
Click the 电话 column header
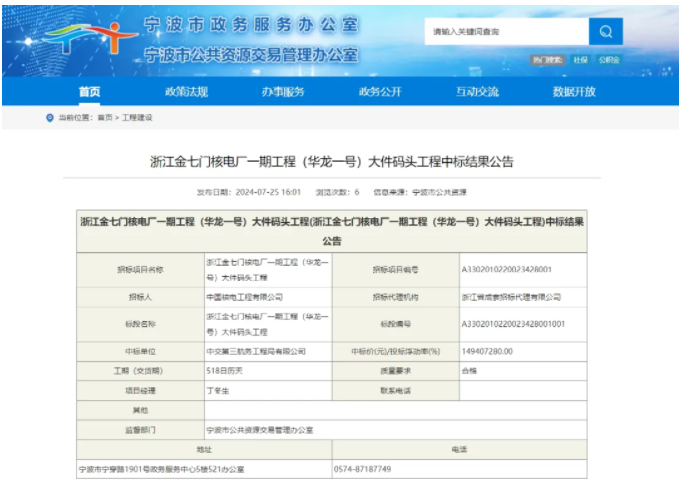pyautogui.click(x=460, y=450)
